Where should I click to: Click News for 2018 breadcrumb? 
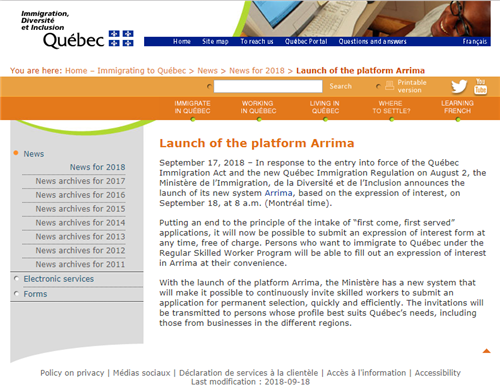point(257,71)
